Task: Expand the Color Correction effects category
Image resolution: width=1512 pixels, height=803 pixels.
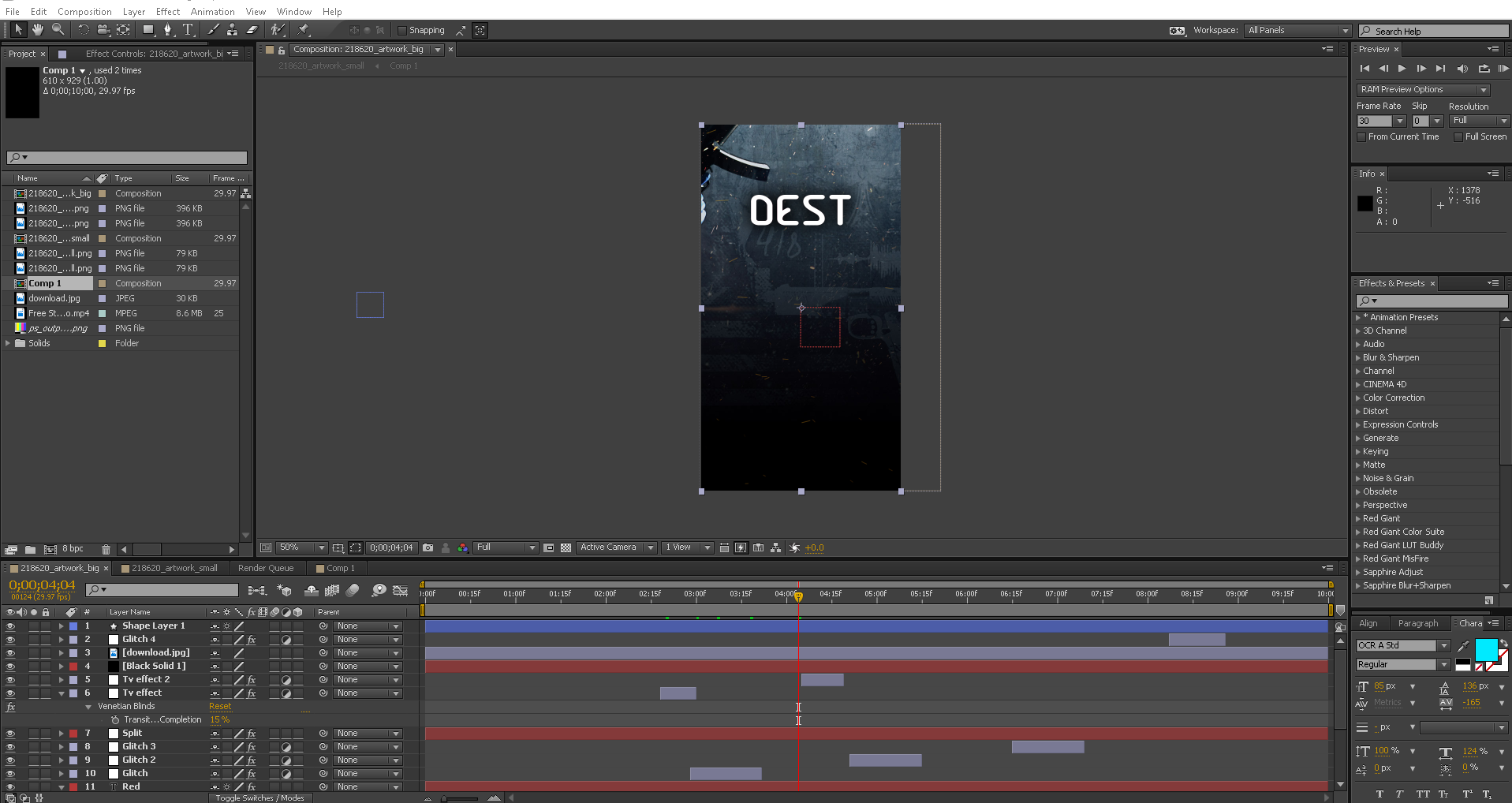Action: click(1358, 398)
